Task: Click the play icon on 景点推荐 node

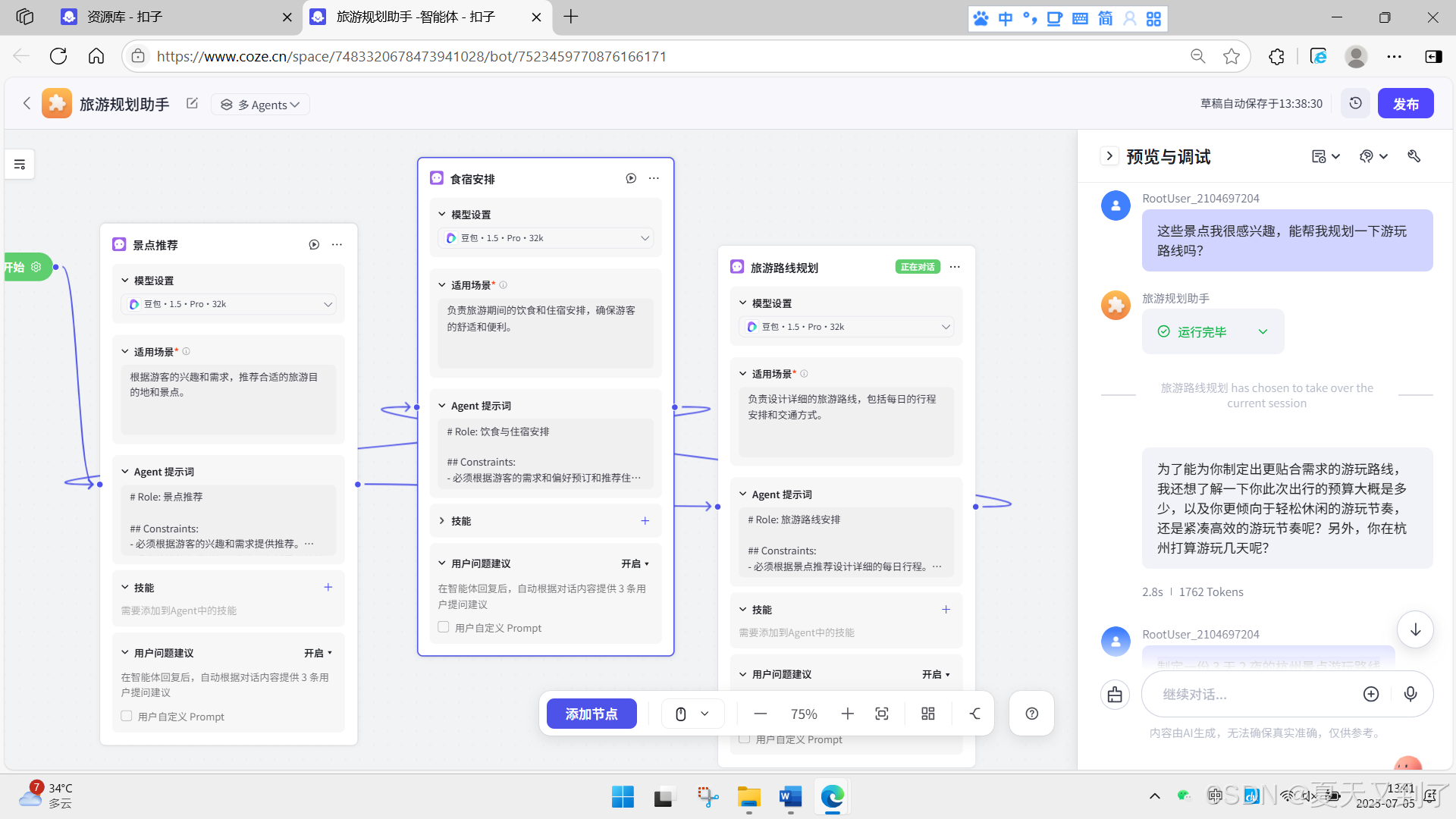Action: (314, 244)
